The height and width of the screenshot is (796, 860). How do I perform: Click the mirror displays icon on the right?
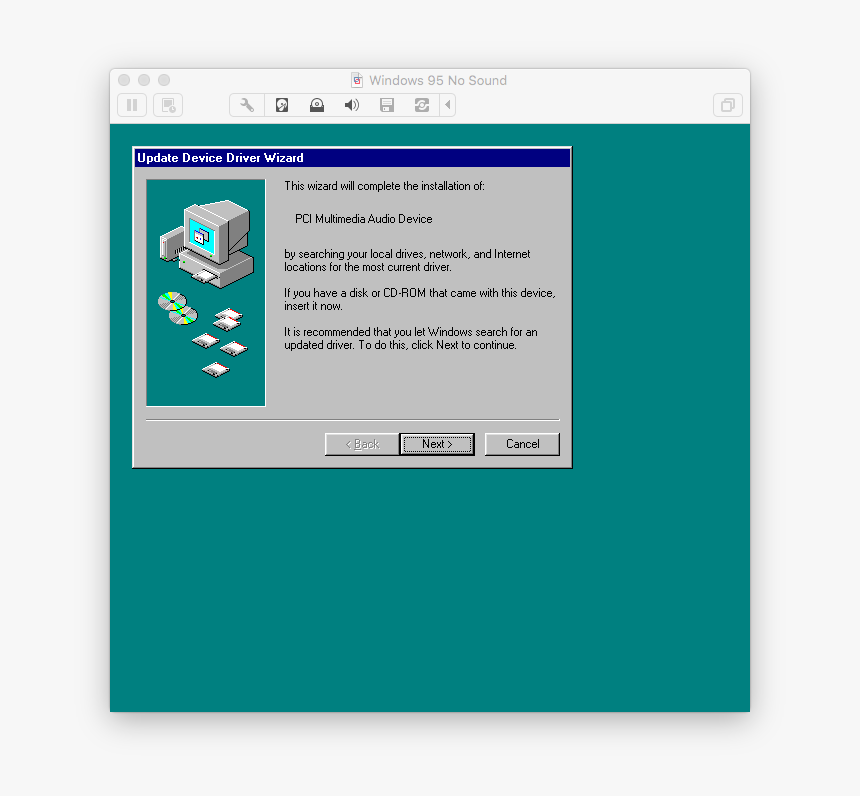coord(727,105)
